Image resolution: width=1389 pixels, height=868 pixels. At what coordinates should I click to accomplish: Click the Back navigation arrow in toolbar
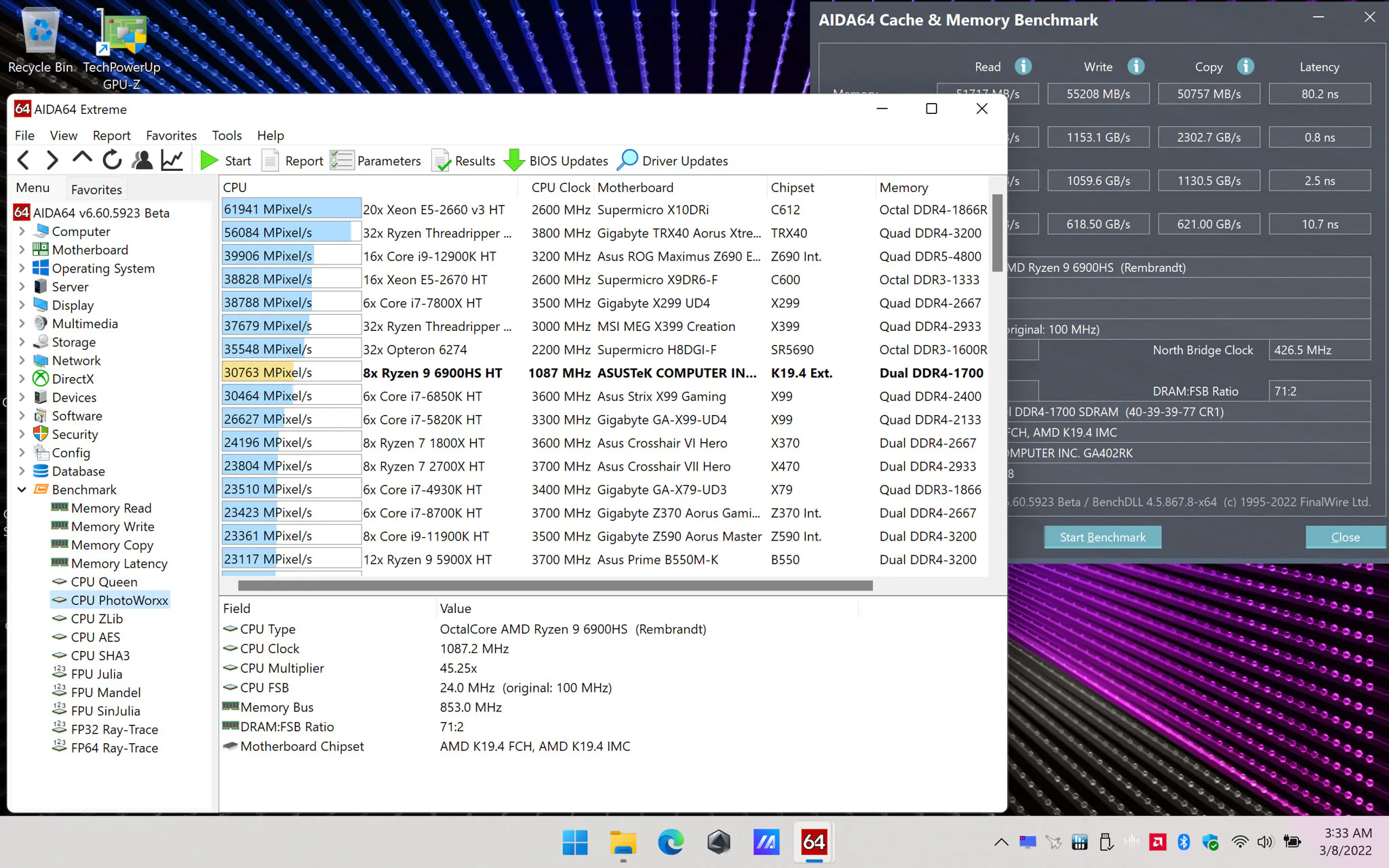pos(23,161)
